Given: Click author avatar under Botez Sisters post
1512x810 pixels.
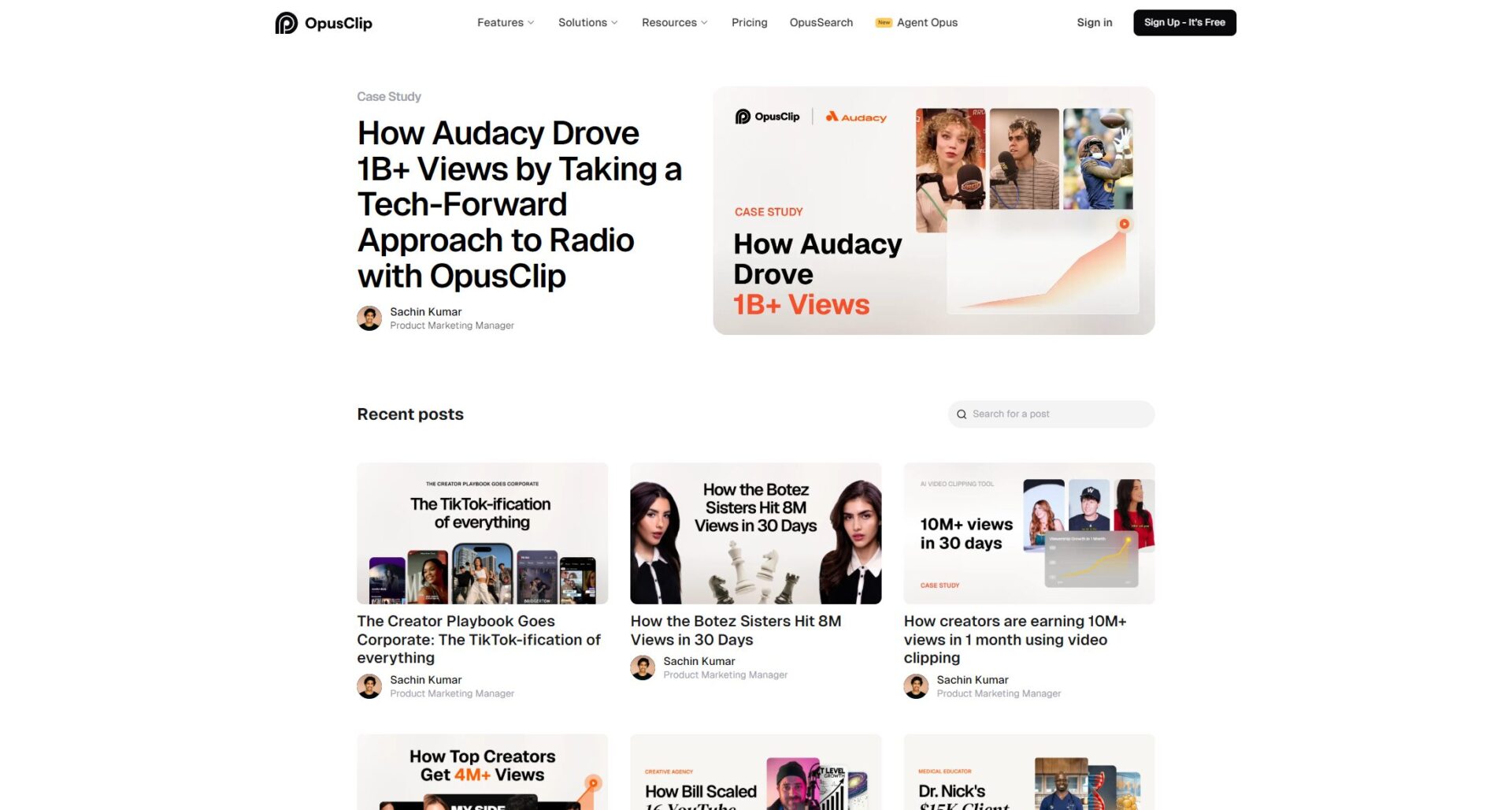Looking at the screenshot, I should [643, 667].
